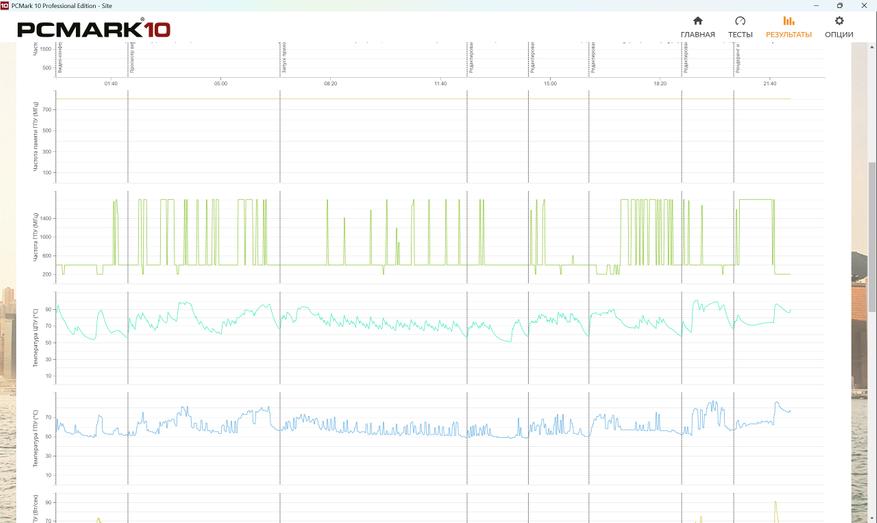Select the 'Просмотр веб' workload marker label

tap(132, 58)
